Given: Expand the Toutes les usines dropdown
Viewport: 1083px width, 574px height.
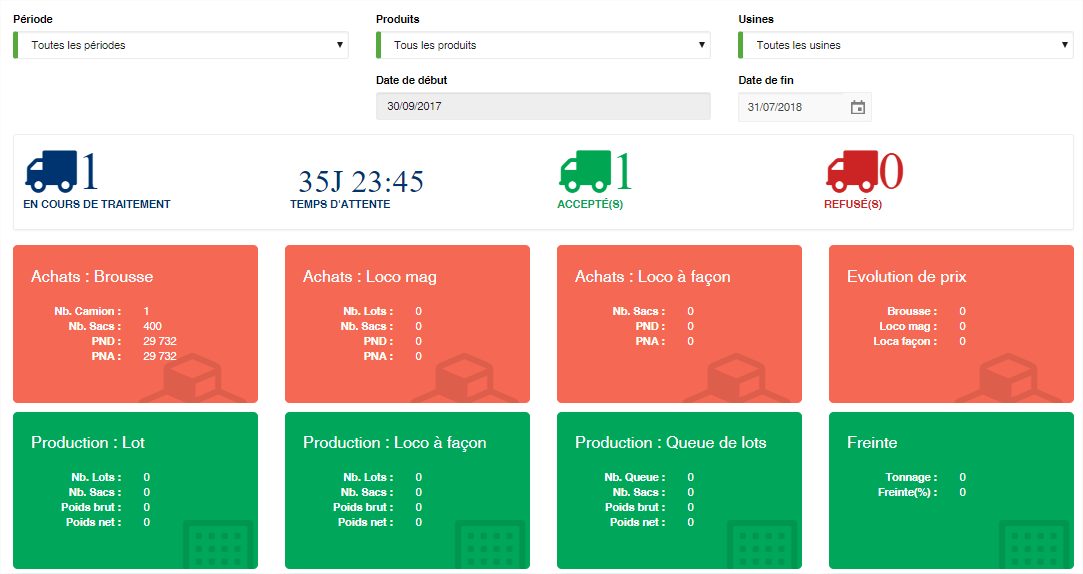Looking at the screenshot, I should [x=905, y=45].
